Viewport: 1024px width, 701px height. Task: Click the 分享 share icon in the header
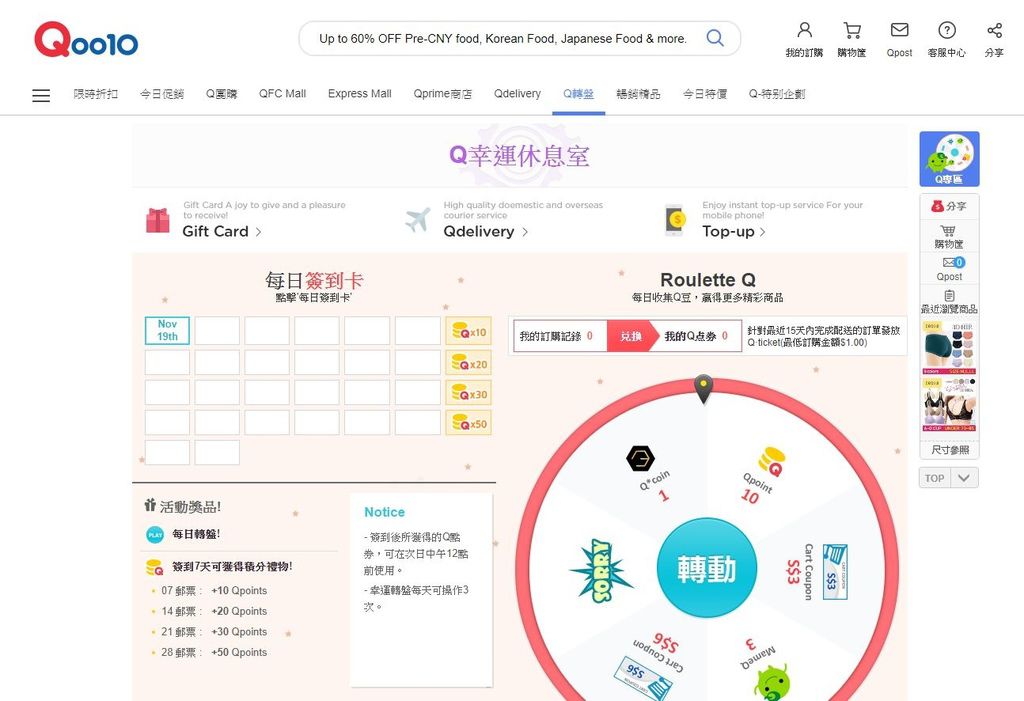[x=994, y=30]
